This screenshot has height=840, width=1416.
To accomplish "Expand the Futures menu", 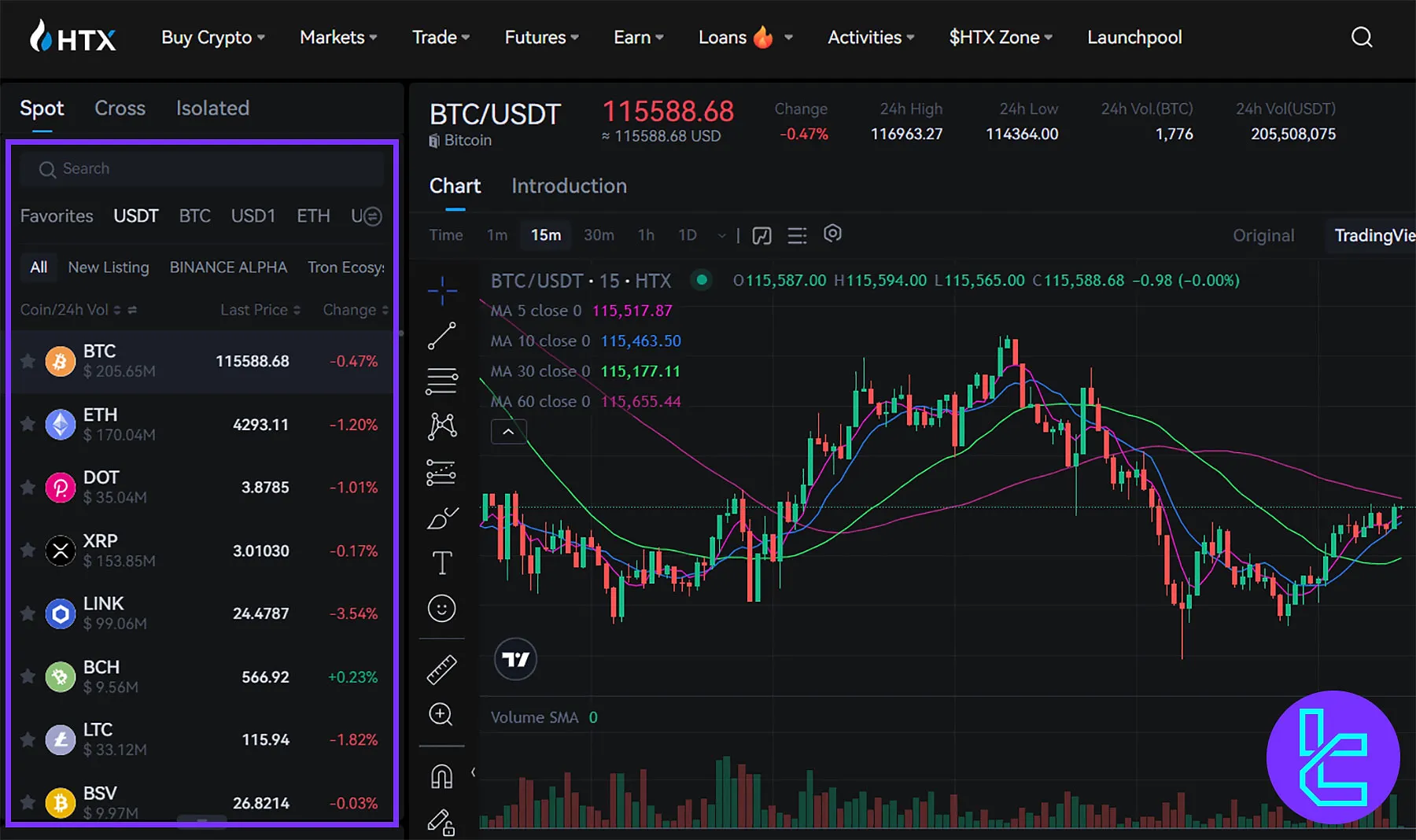I will [x=541, y=37].
